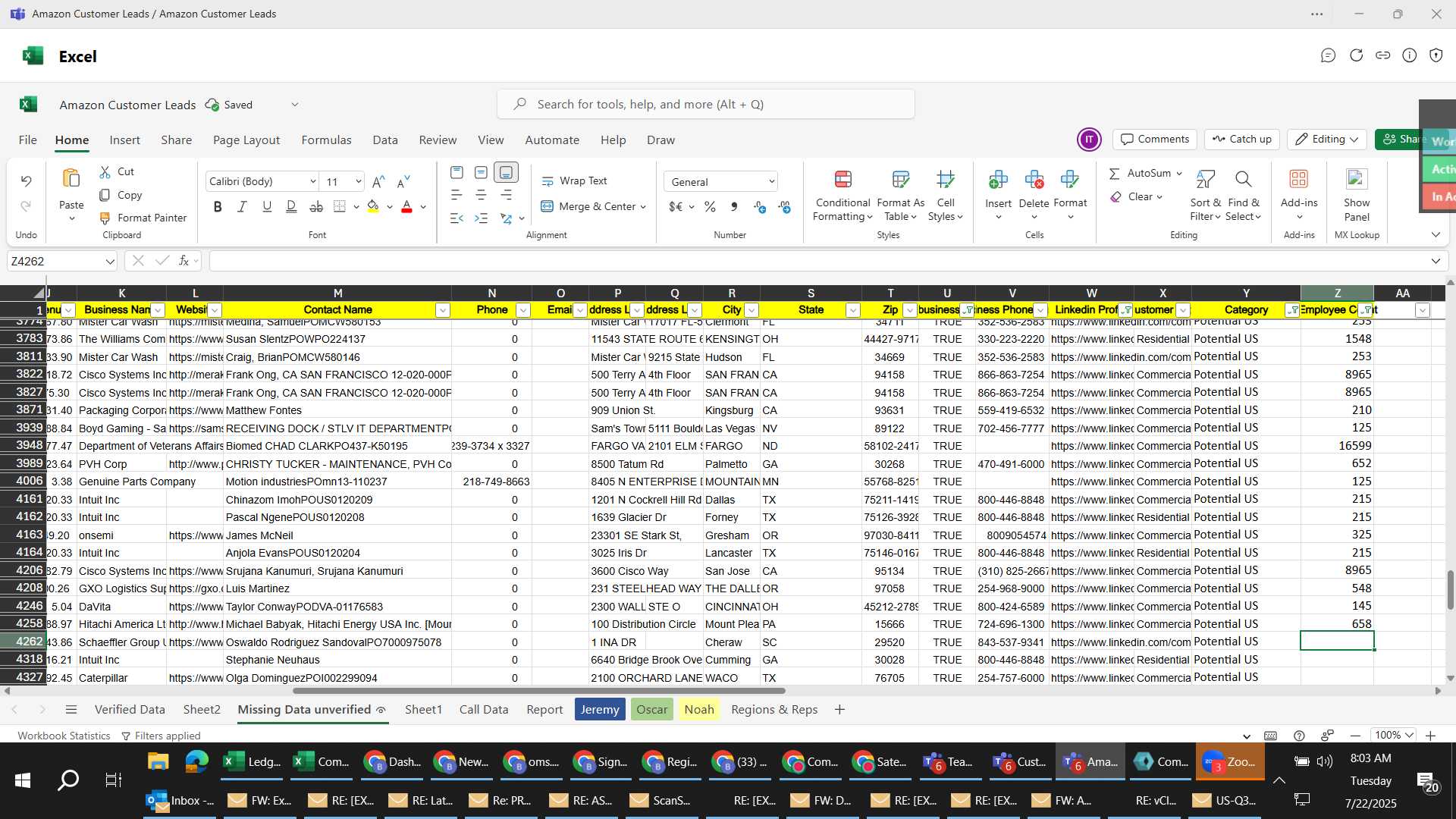Collapse the ribbon with the chevron
Screen dimensions: 1456x819
pos(1436,235)
